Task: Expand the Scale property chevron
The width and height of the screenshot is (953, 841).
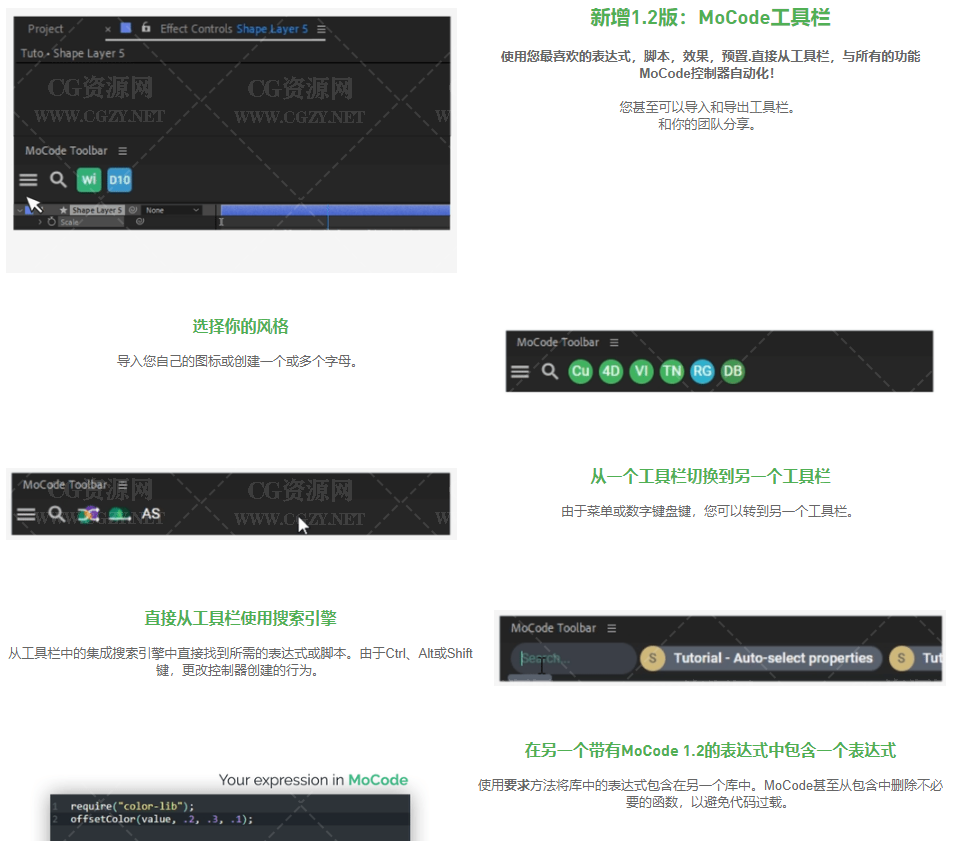Action: pyautogui.click(x=41, y=221)
